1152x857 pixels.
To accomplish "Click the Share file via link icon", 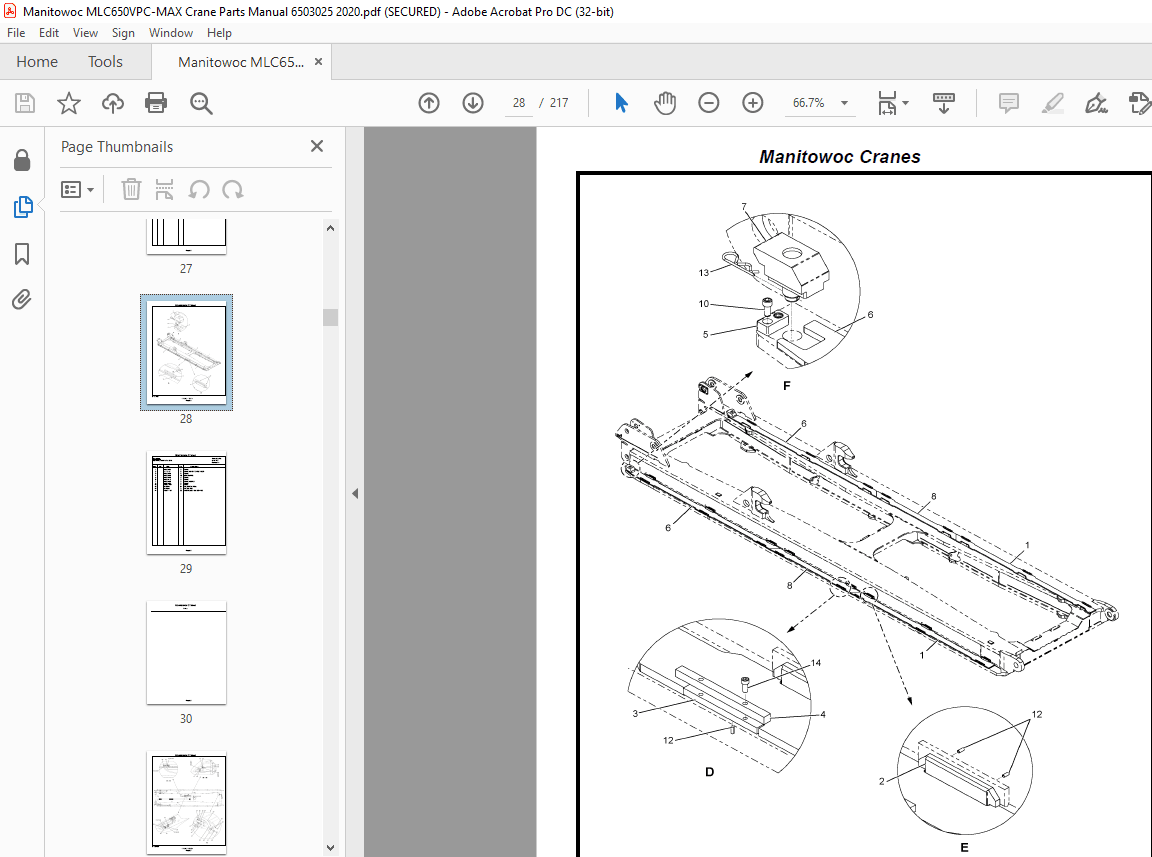I will 112,103.
